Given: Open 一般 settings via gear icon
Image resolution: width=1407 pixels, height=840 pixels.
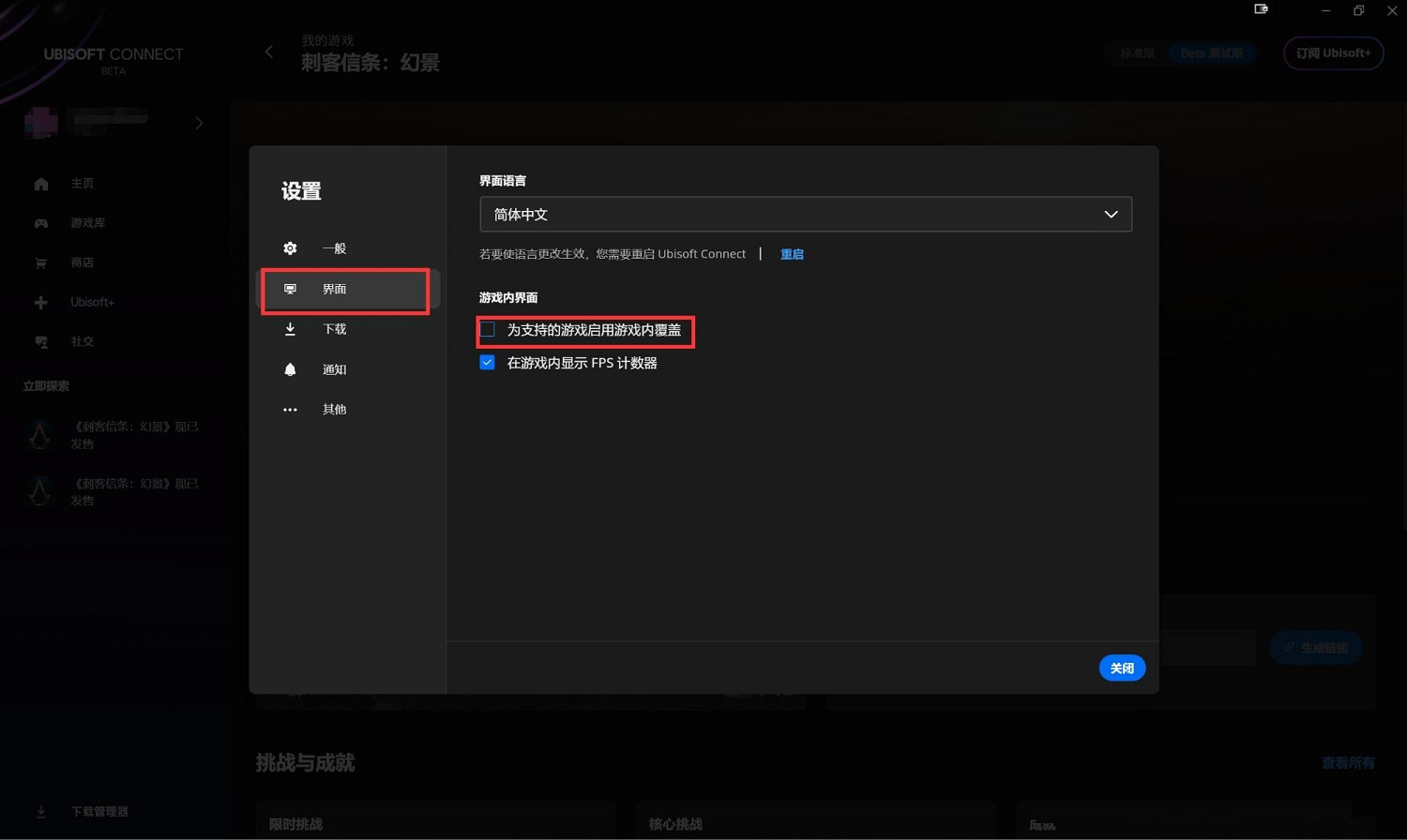Looking at the screenshot, I should (x=290, y=248).
